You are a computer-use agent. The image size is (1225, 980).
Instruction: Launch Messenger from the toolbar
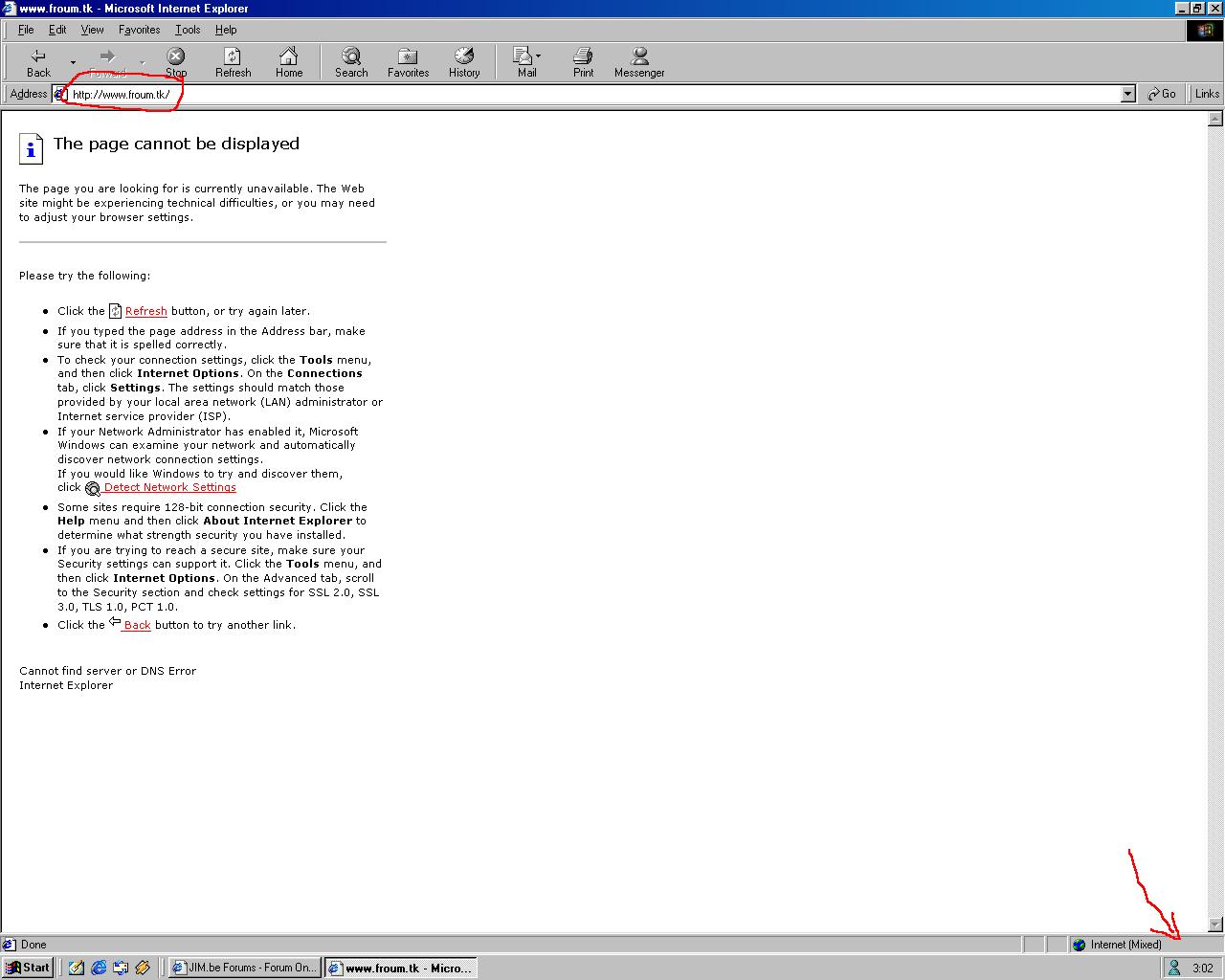pyautogui.click(x=639, y=62)
